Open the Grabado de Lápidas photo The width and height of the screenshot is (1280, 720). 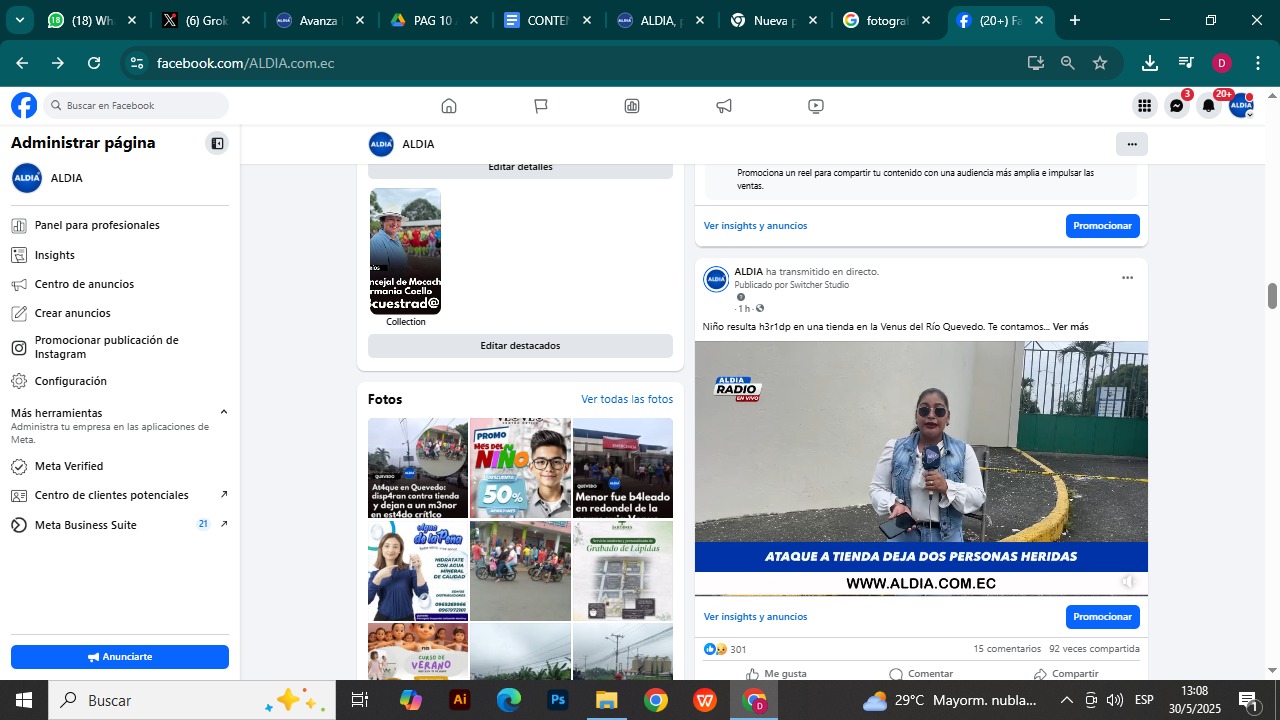[623, 571]
